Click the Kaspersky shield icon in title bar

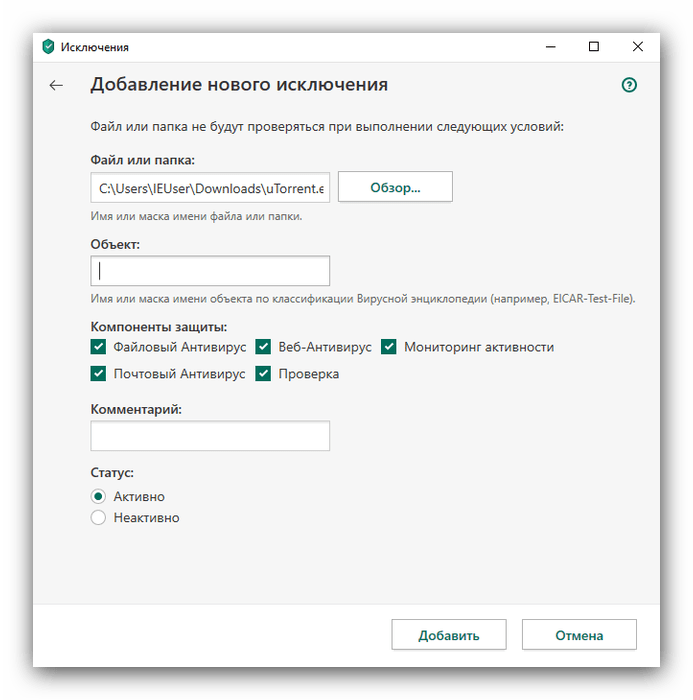click(48, 46)
